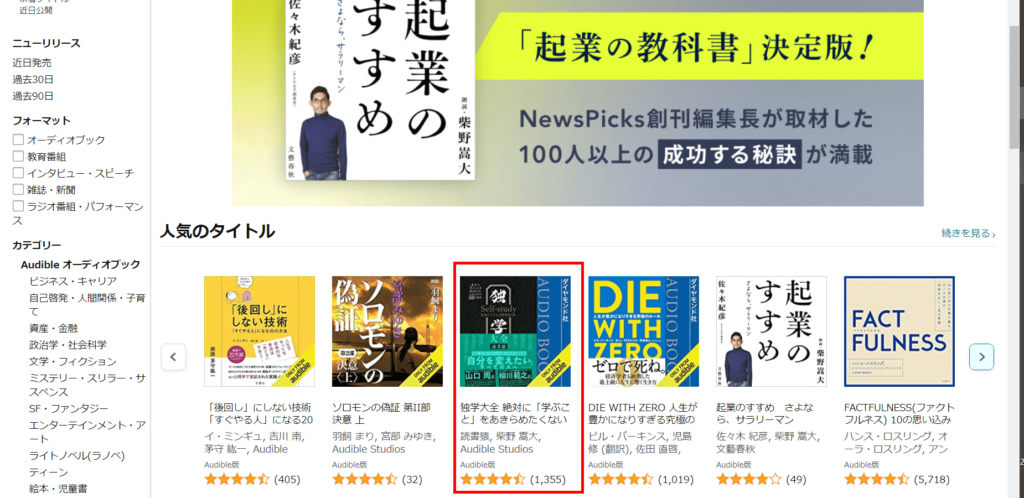Open the ソロモンの偽証 book cover

387,332
